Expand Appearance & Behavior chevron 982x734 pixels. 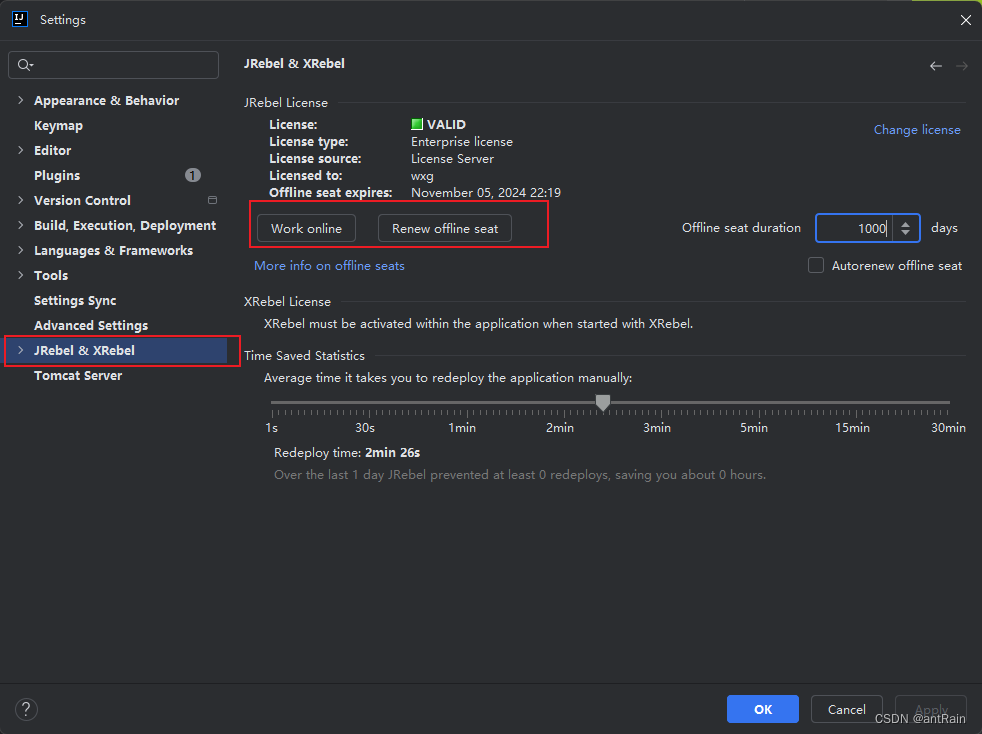click(x=21, y=100)
